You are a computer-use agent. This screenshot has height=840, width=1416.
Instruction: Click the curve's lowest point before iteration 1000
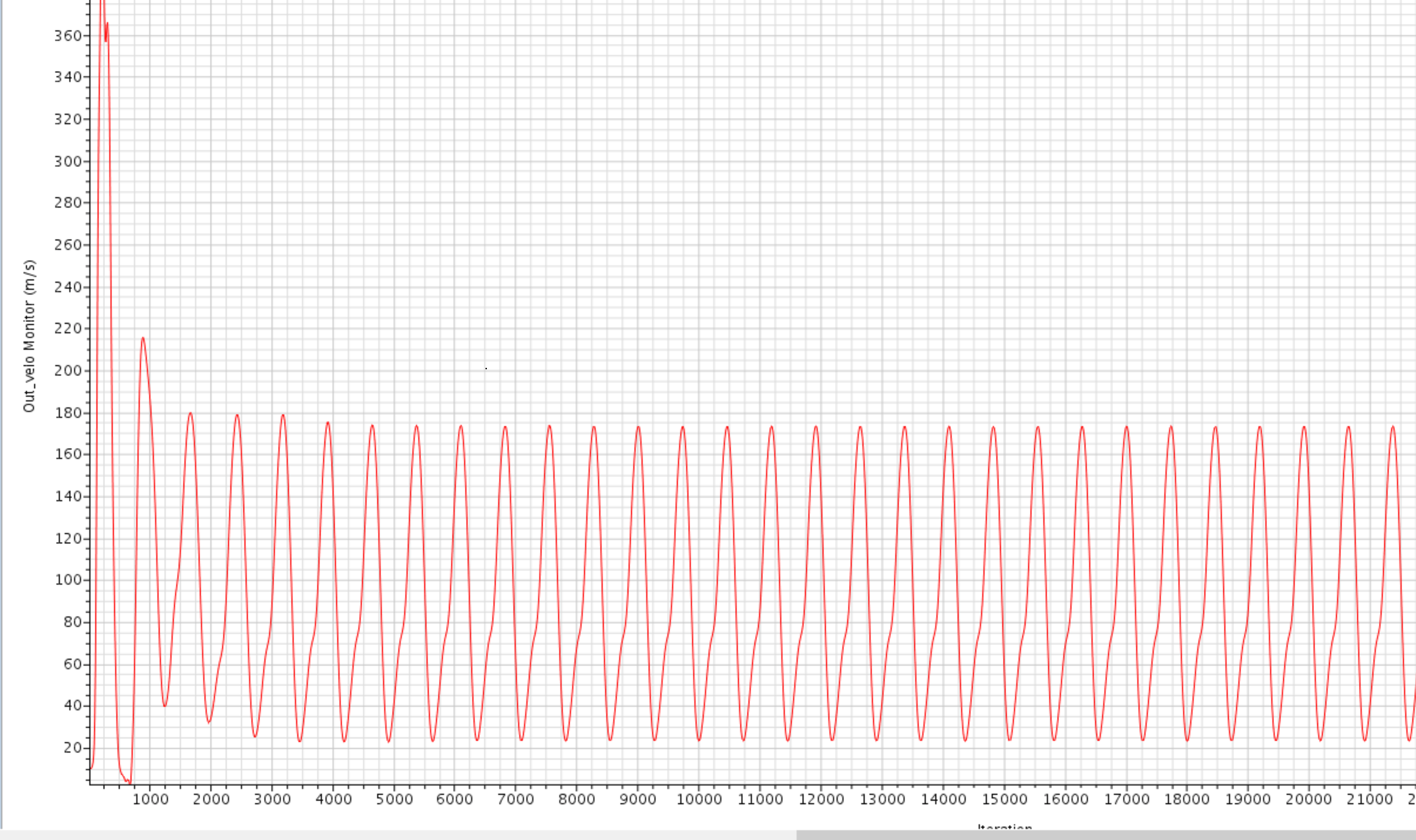click(129, 783)
